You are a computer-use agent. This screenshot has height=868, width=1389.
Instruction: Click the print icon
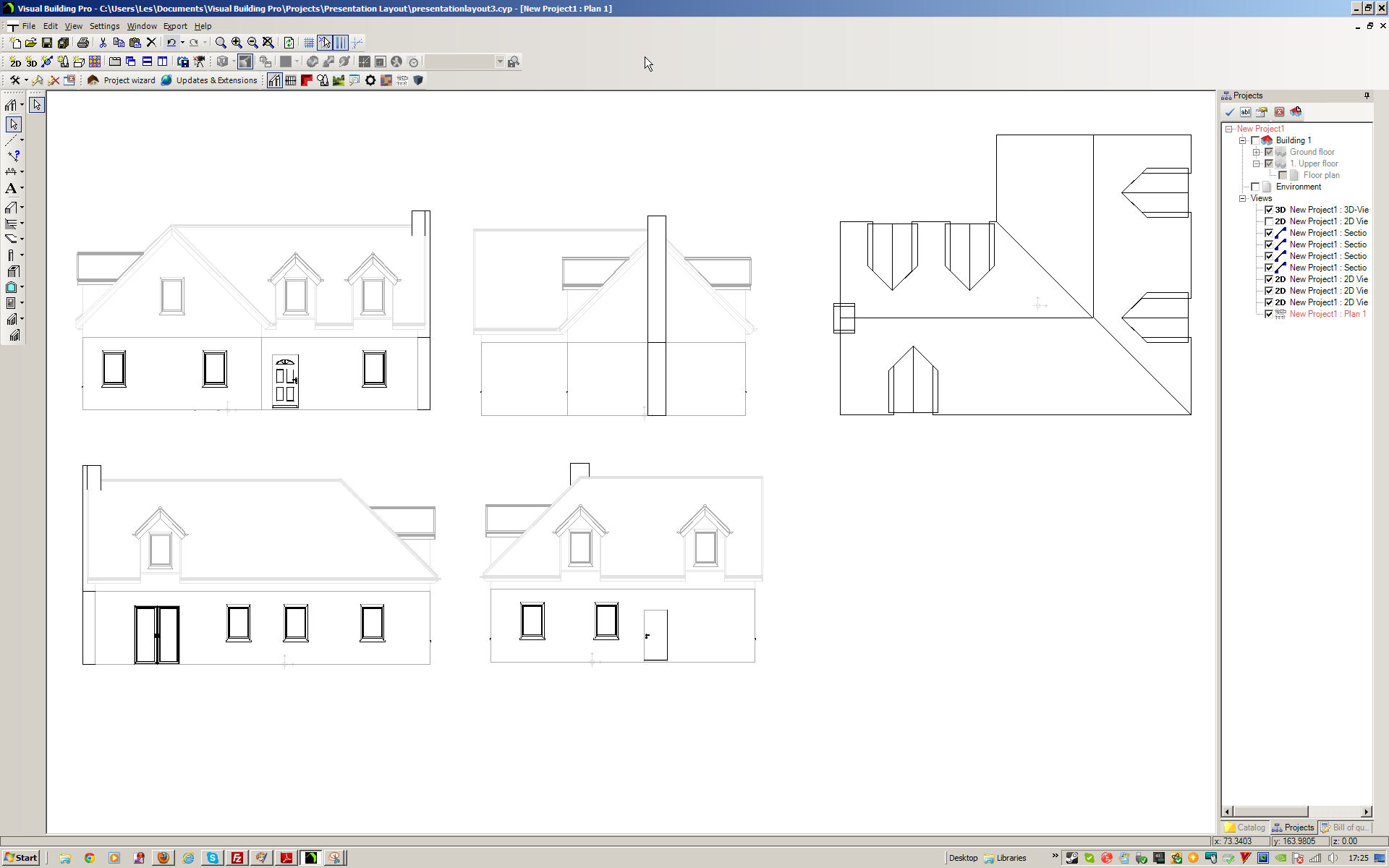tap(83, 43)
